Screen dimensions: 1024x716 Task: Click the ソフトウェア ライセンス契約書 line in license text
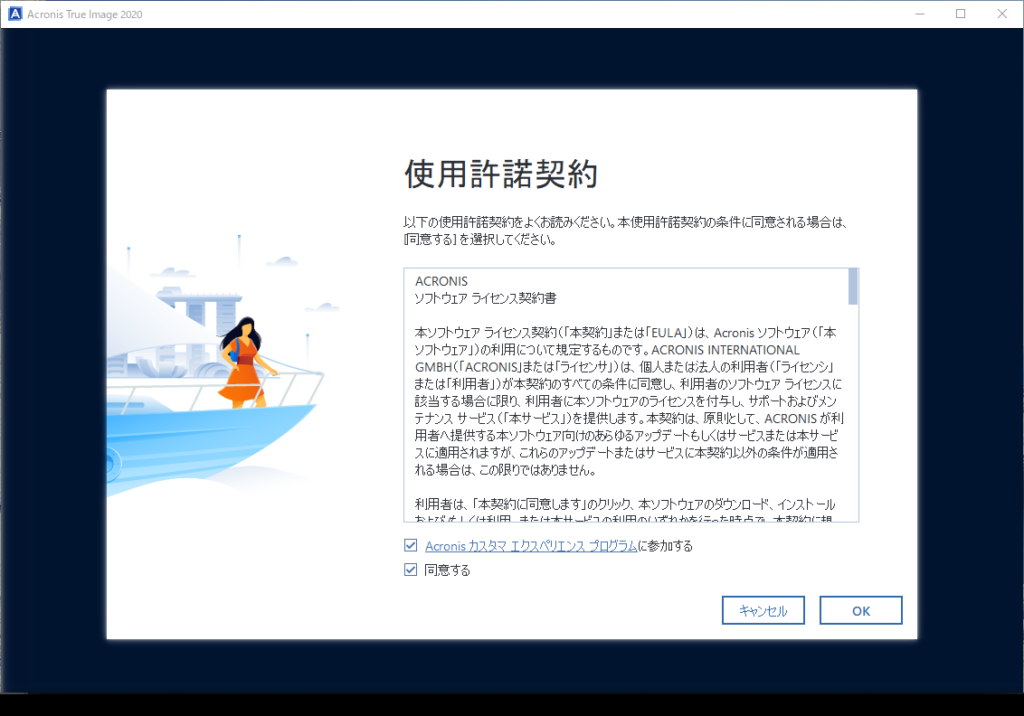[x=485, y=299]
